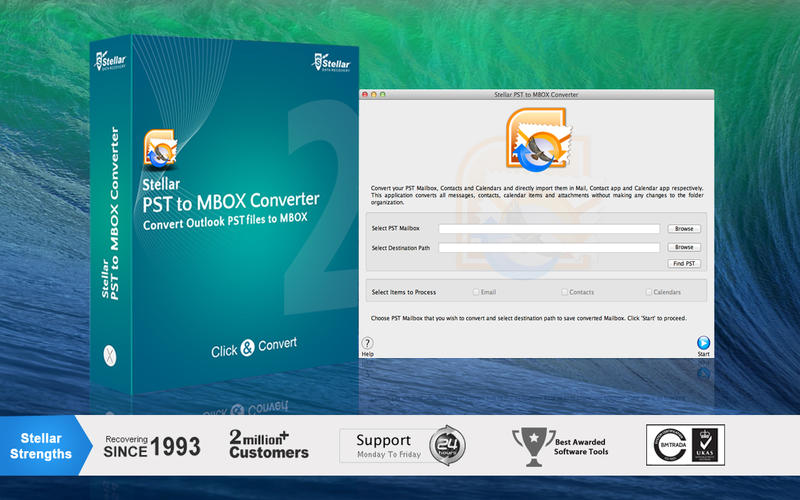Image resolution: width=800 pixels, height=500 pixels.
Task: Minimize the converter window with yellow button
Action: tap(373, 94)
